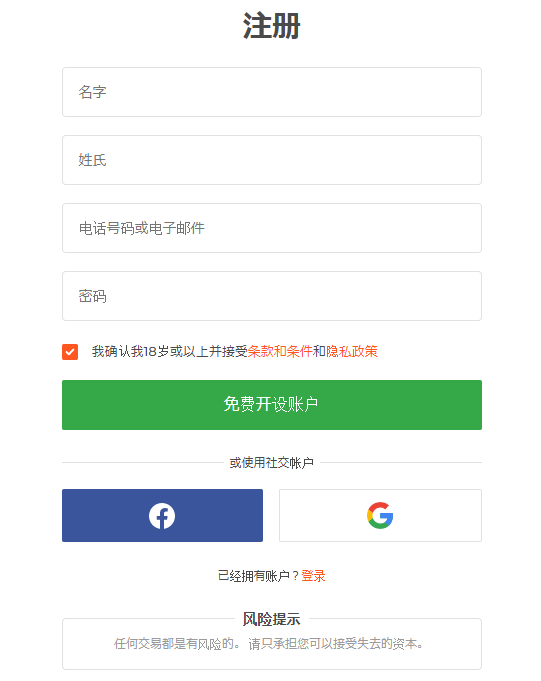The height and width of the screenshot is (681, 541).
Task: Submit the green 免费开设账户 button
Action: tap(272, 405)
